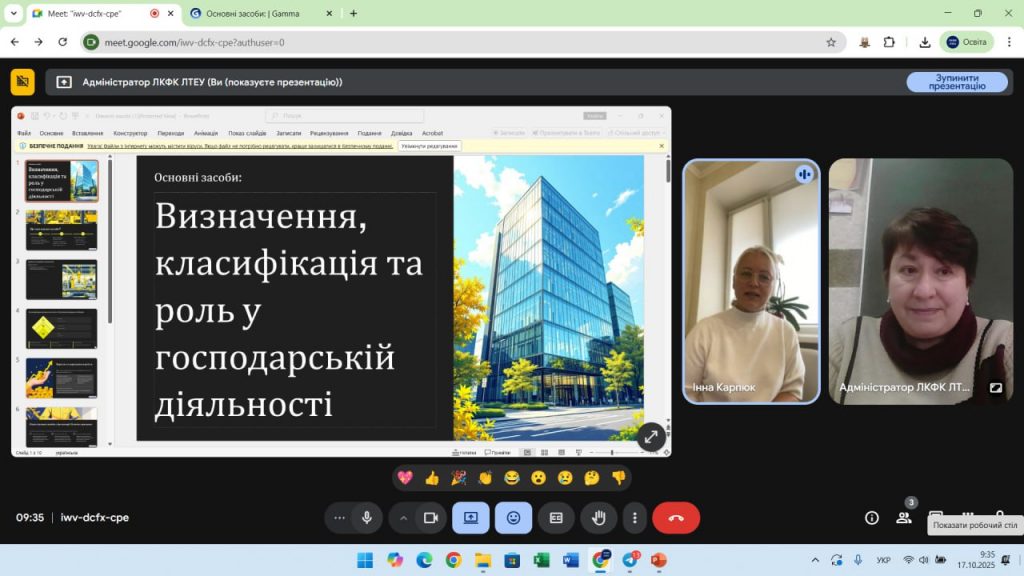The height and width of the screenshot is (576, 1024).
Task: Show the participants list
Action: (x=904, y=518)
